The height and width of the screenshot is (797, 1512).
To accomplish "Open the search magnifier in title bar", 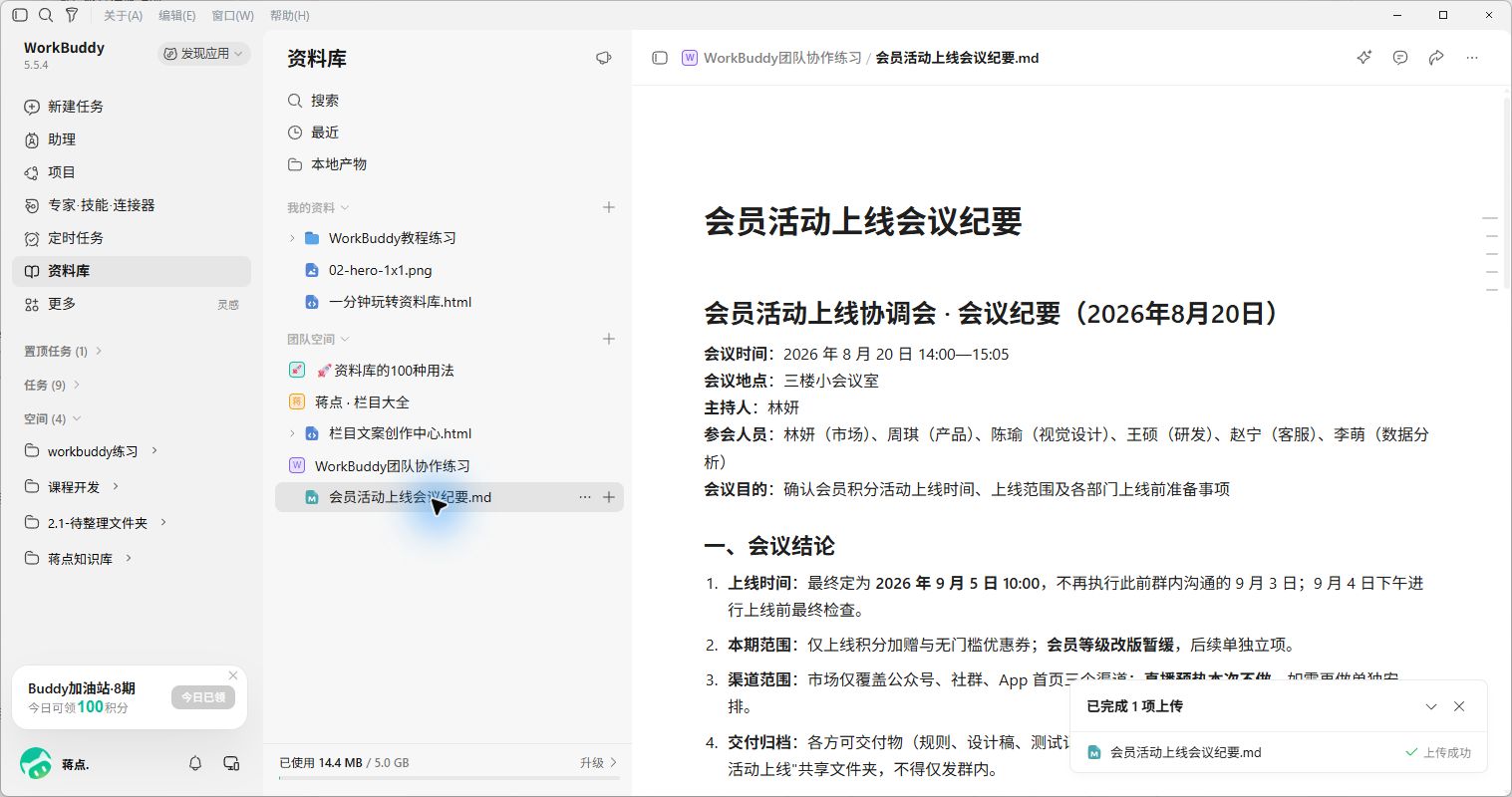I will tap(46, 15).
